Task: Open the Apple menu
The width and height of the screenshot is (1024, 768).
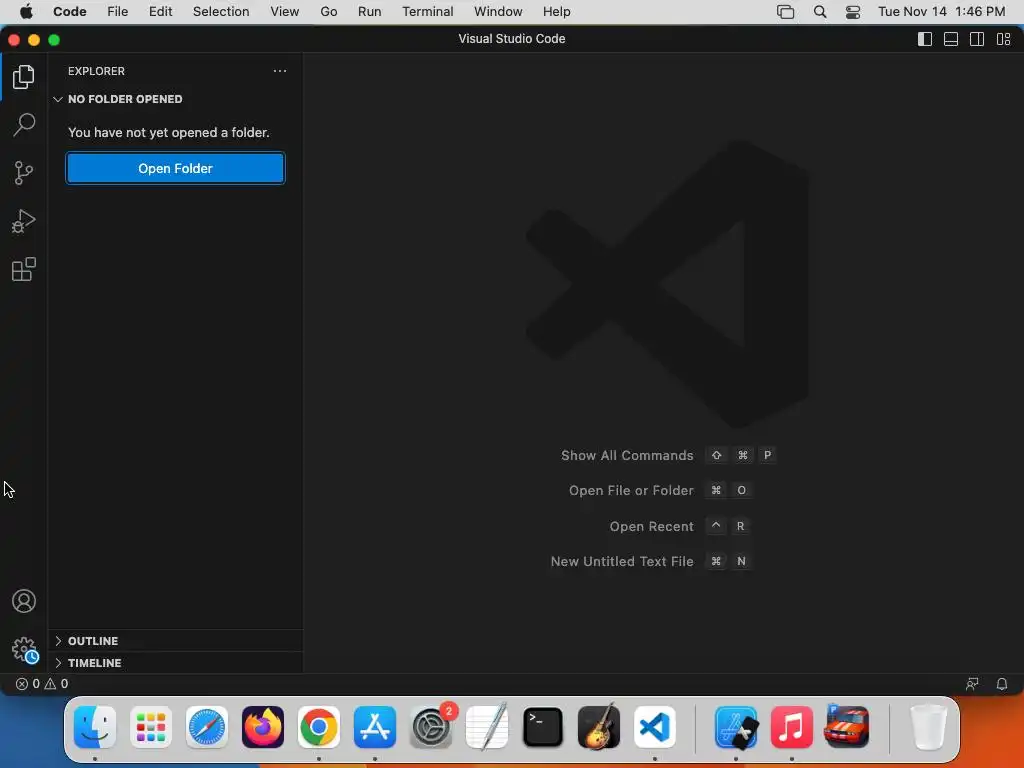Action: coord(26,12)
